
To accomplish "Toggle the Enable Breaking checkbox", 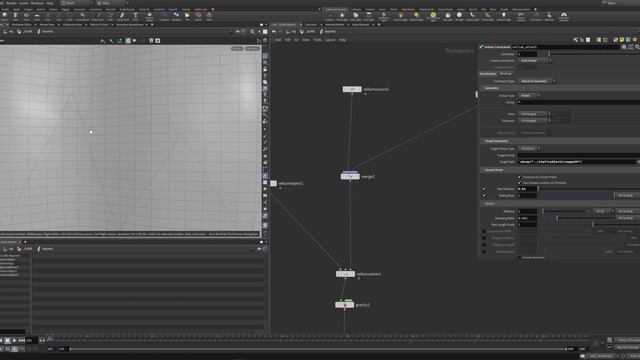I will [x=520, y=257].
